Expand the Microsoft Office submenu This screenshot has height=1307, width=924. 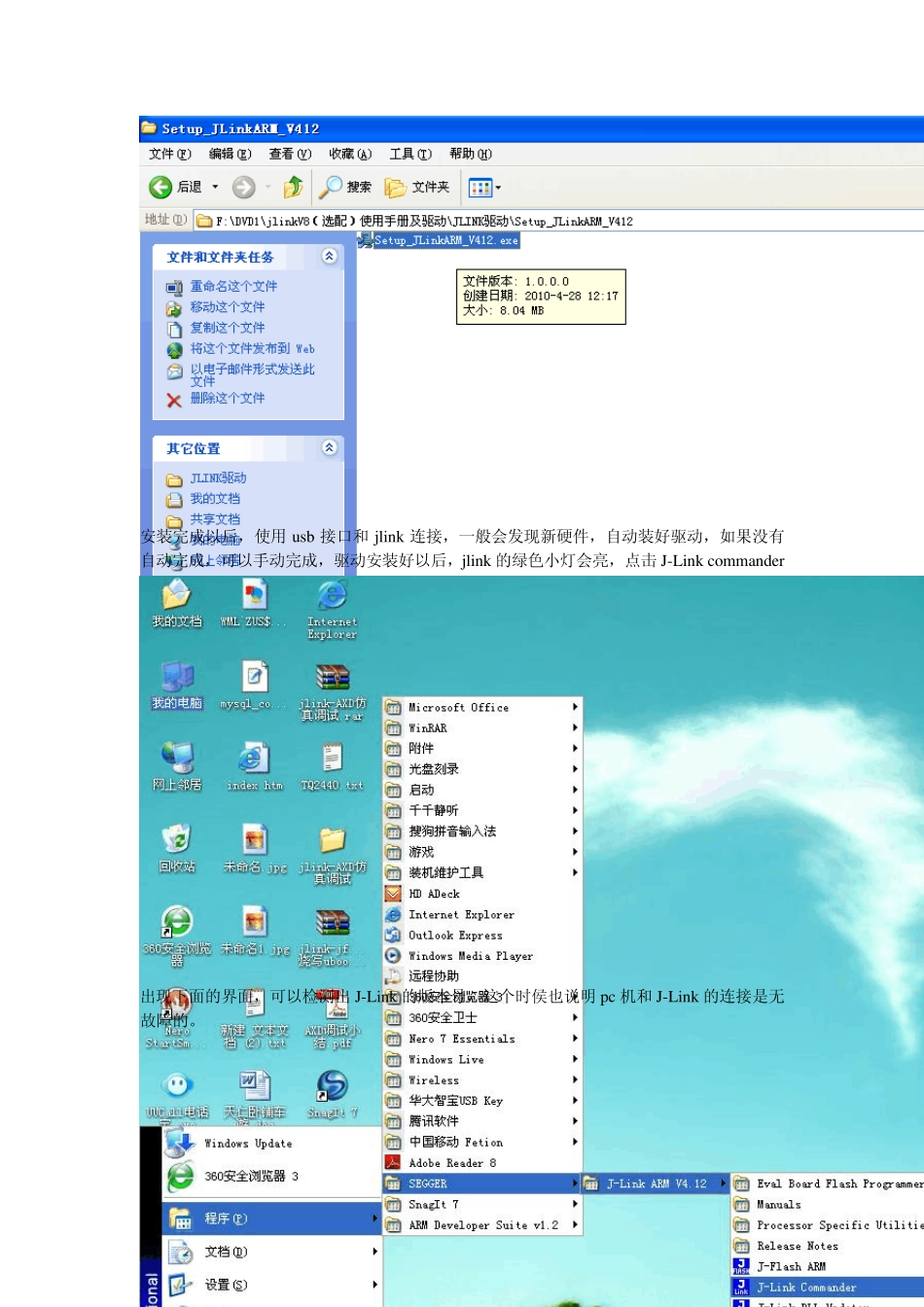[482, 707]
